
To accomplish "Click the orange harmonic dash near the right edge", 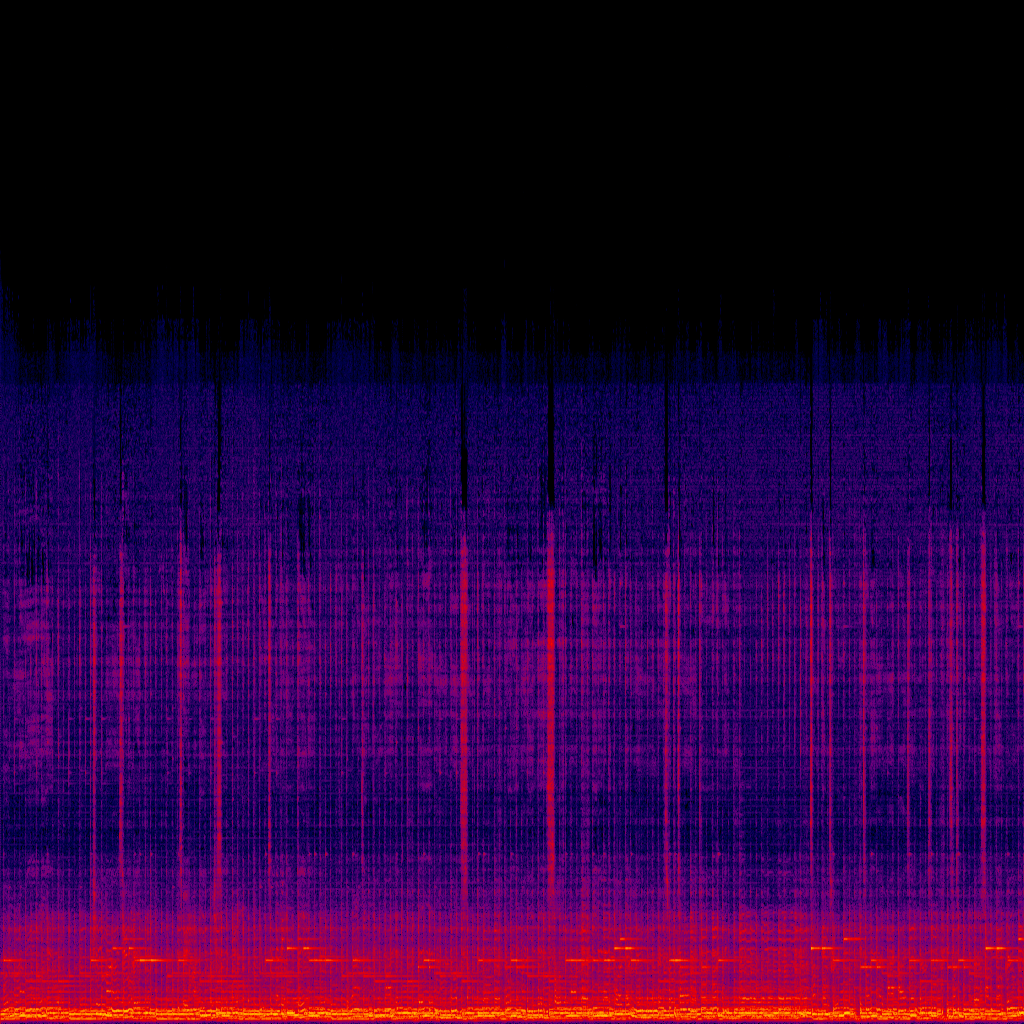I will click(997, 948).
